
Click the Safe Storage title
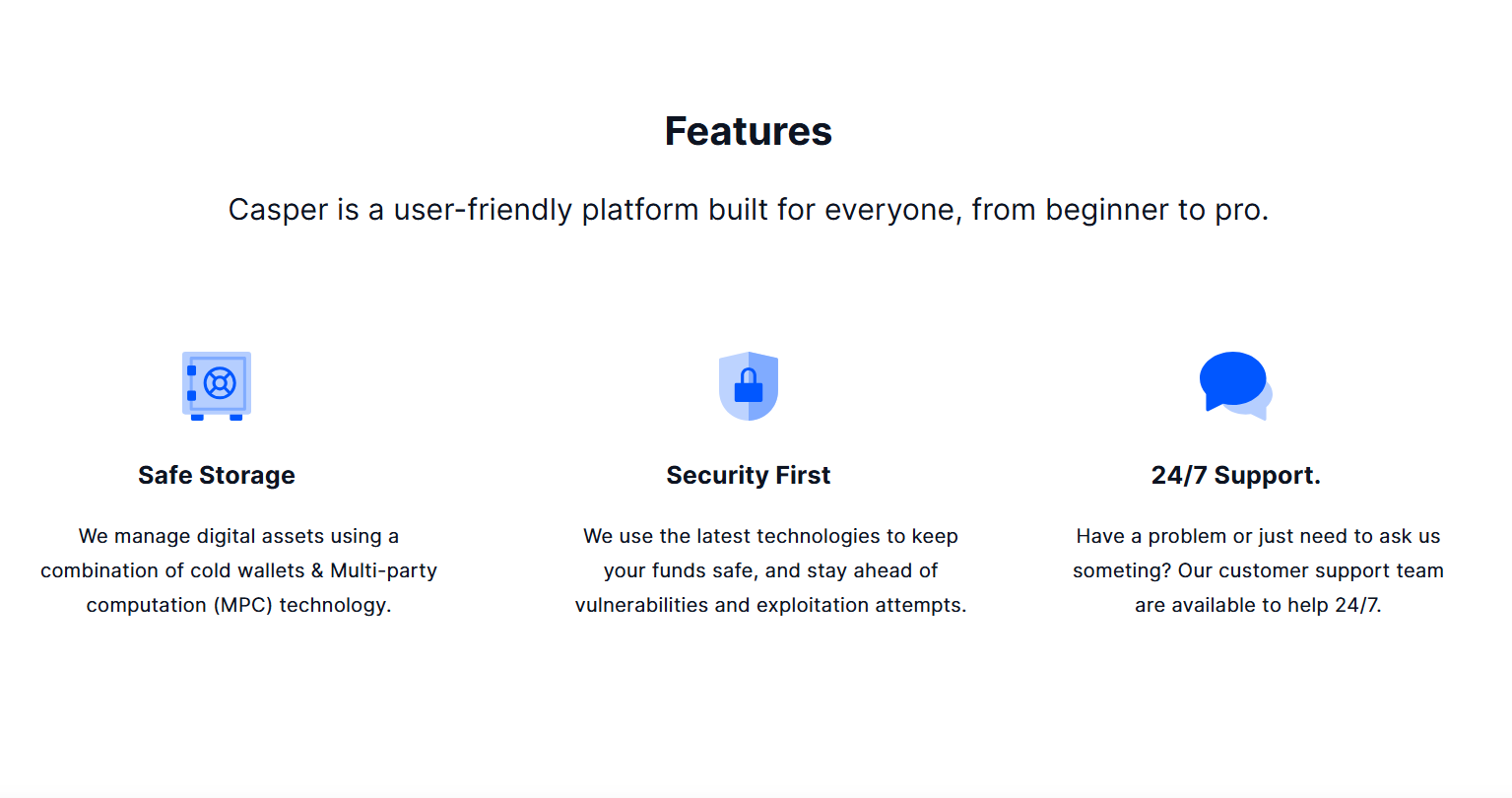coord(217,475)
